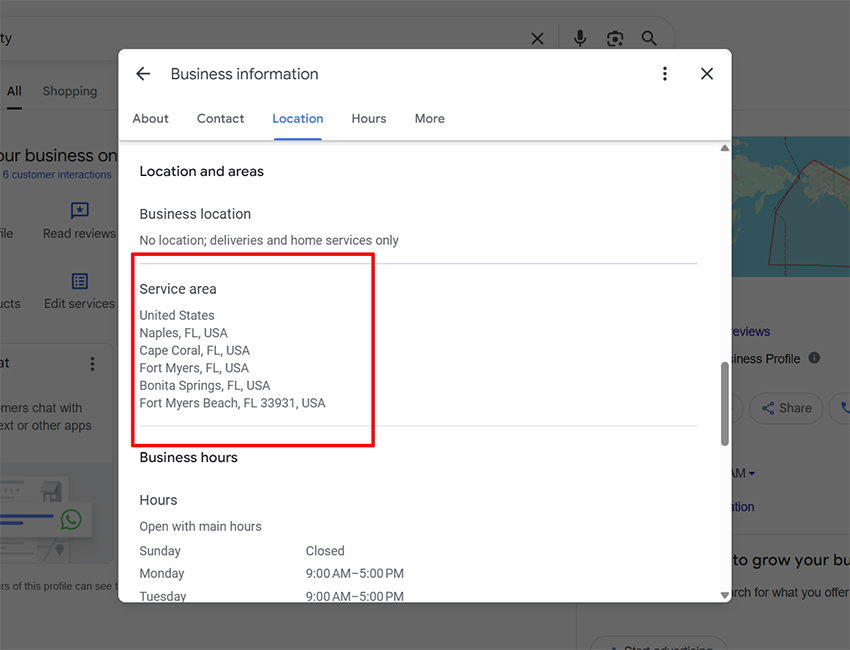Open search by image camera icon
The height and width of the screenshot is (650, 850).
click(x=615, y=39)
